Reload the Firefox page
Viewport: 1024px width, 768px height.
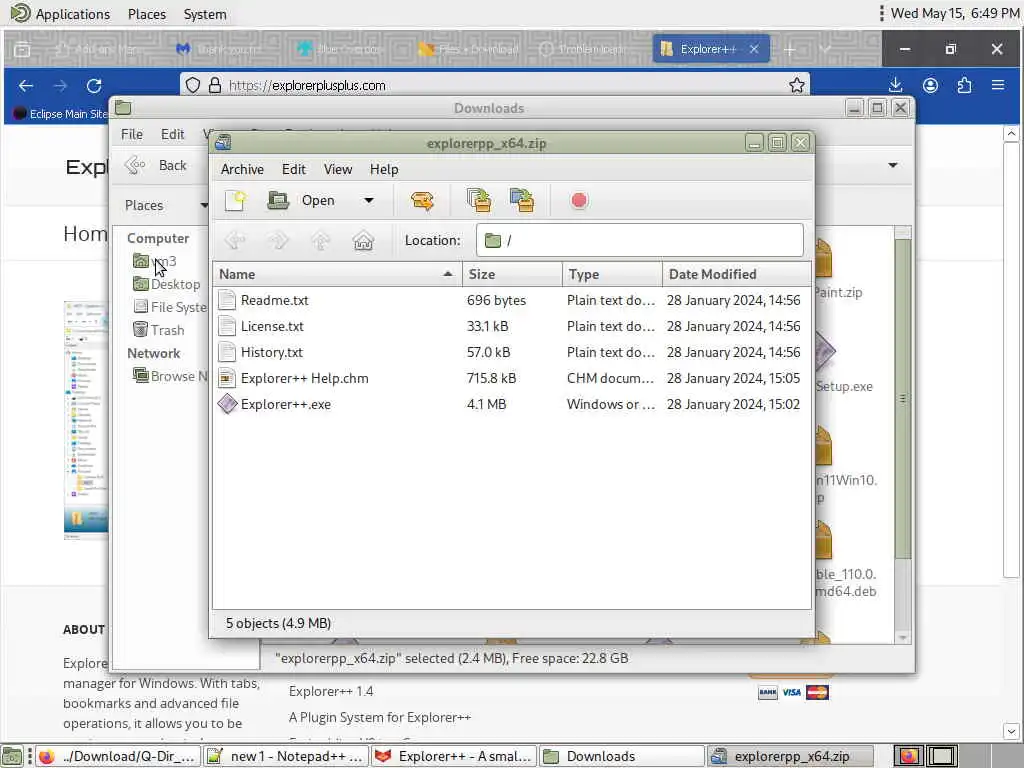[94, 86]
